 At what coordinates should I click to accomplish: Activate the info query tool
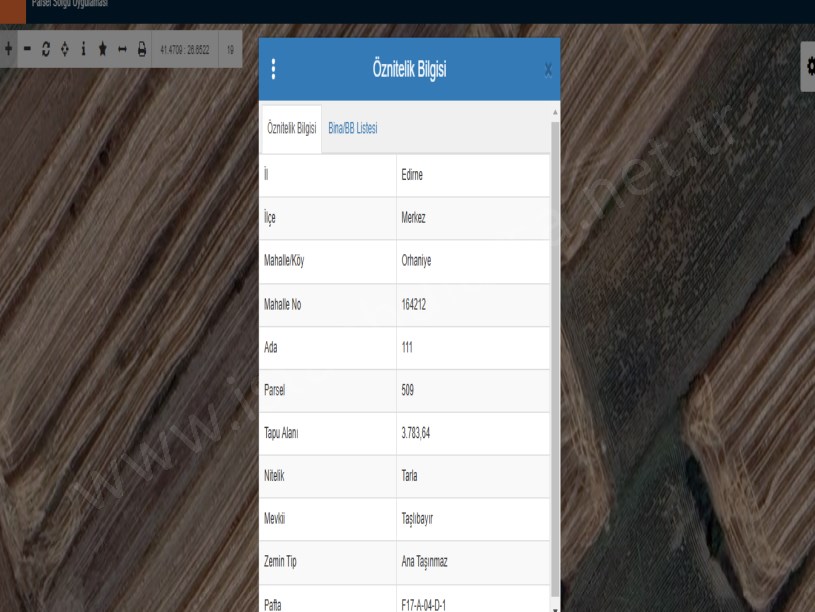point(84,49)
